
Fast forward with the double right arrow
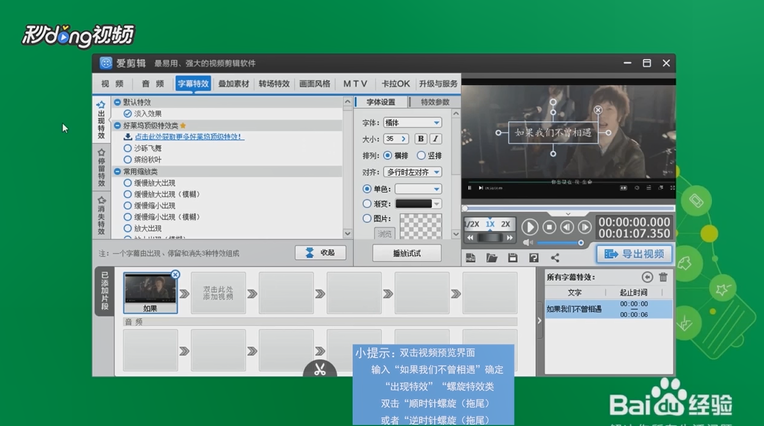click(x=510, y=238)
